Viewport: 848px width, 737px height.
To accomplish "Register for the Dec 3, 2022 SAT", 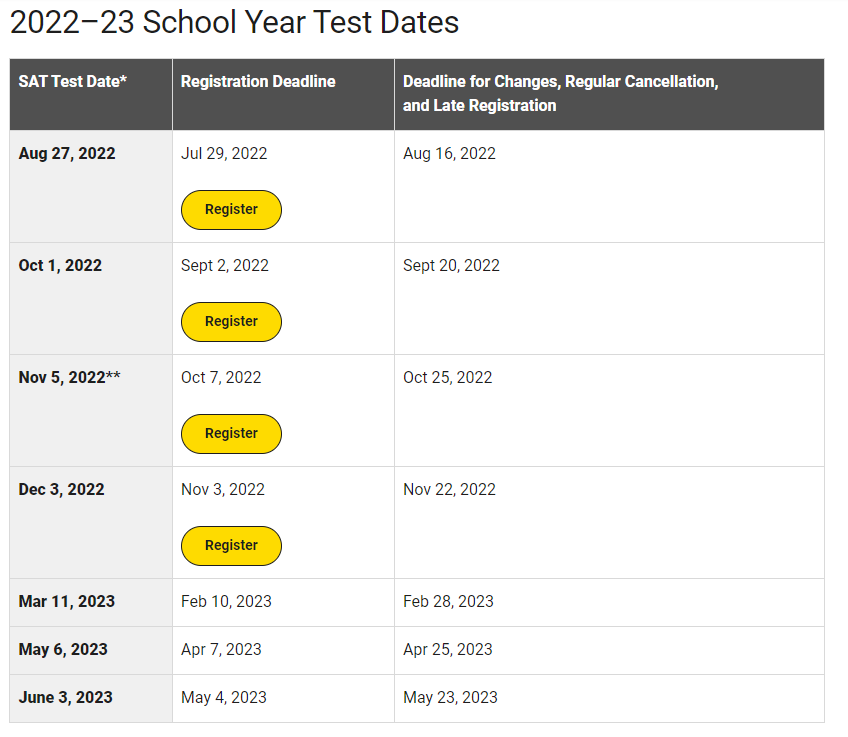I will (231, 546).
